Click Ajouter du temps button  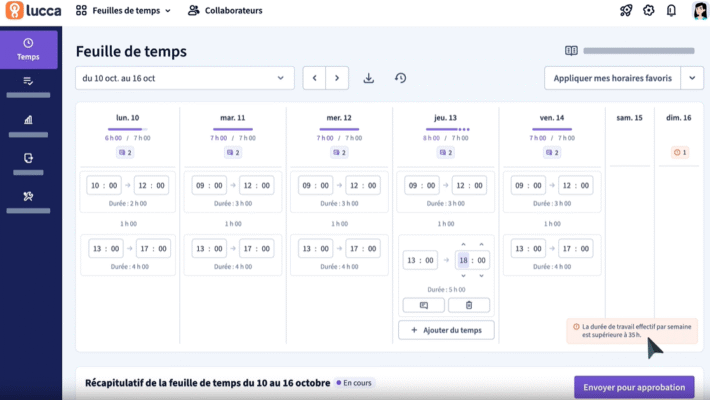[446, 330]
